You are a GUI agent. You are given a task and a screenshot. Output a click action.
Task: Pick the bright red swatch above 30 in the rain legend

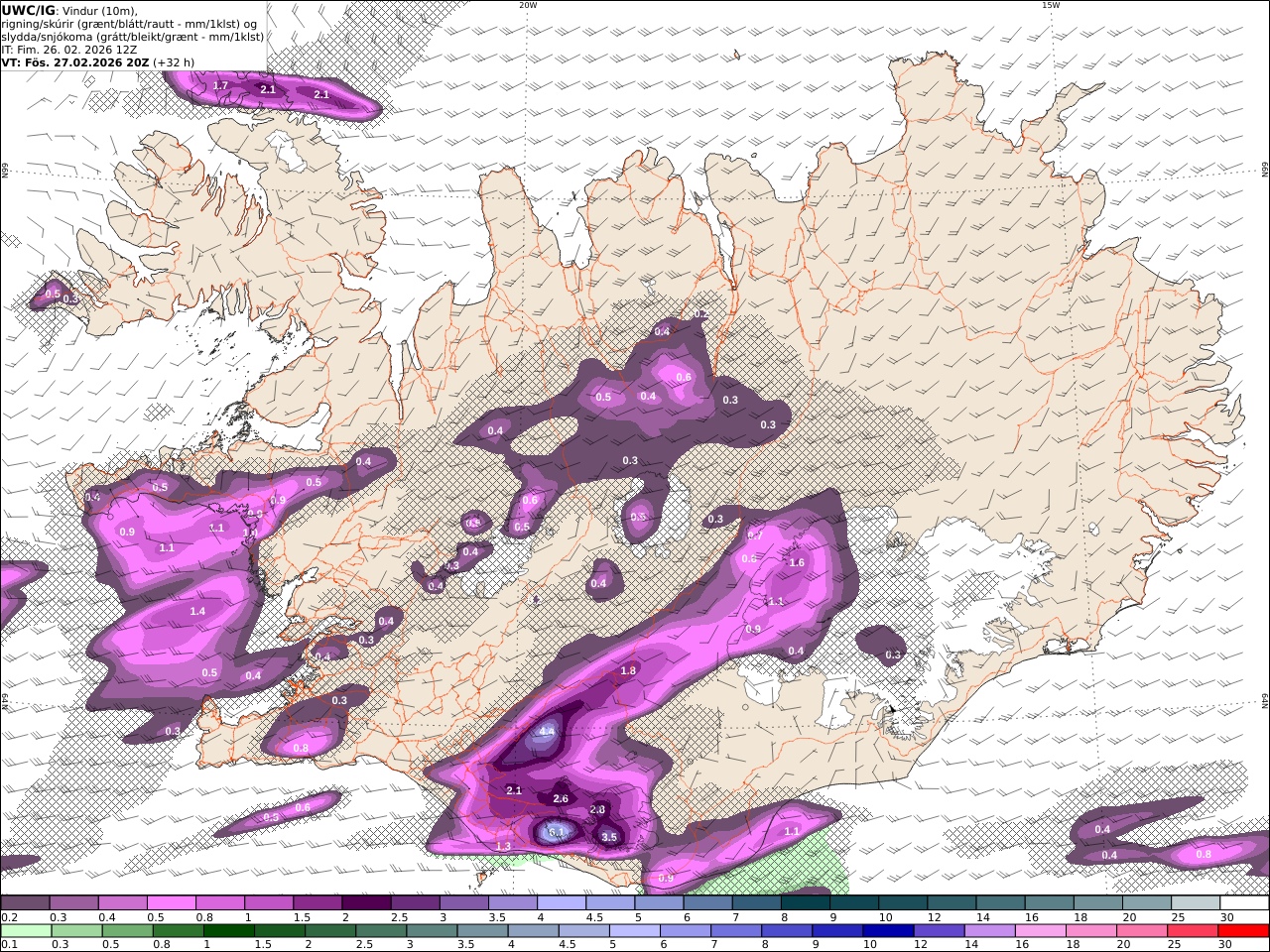coord(1242,931)
